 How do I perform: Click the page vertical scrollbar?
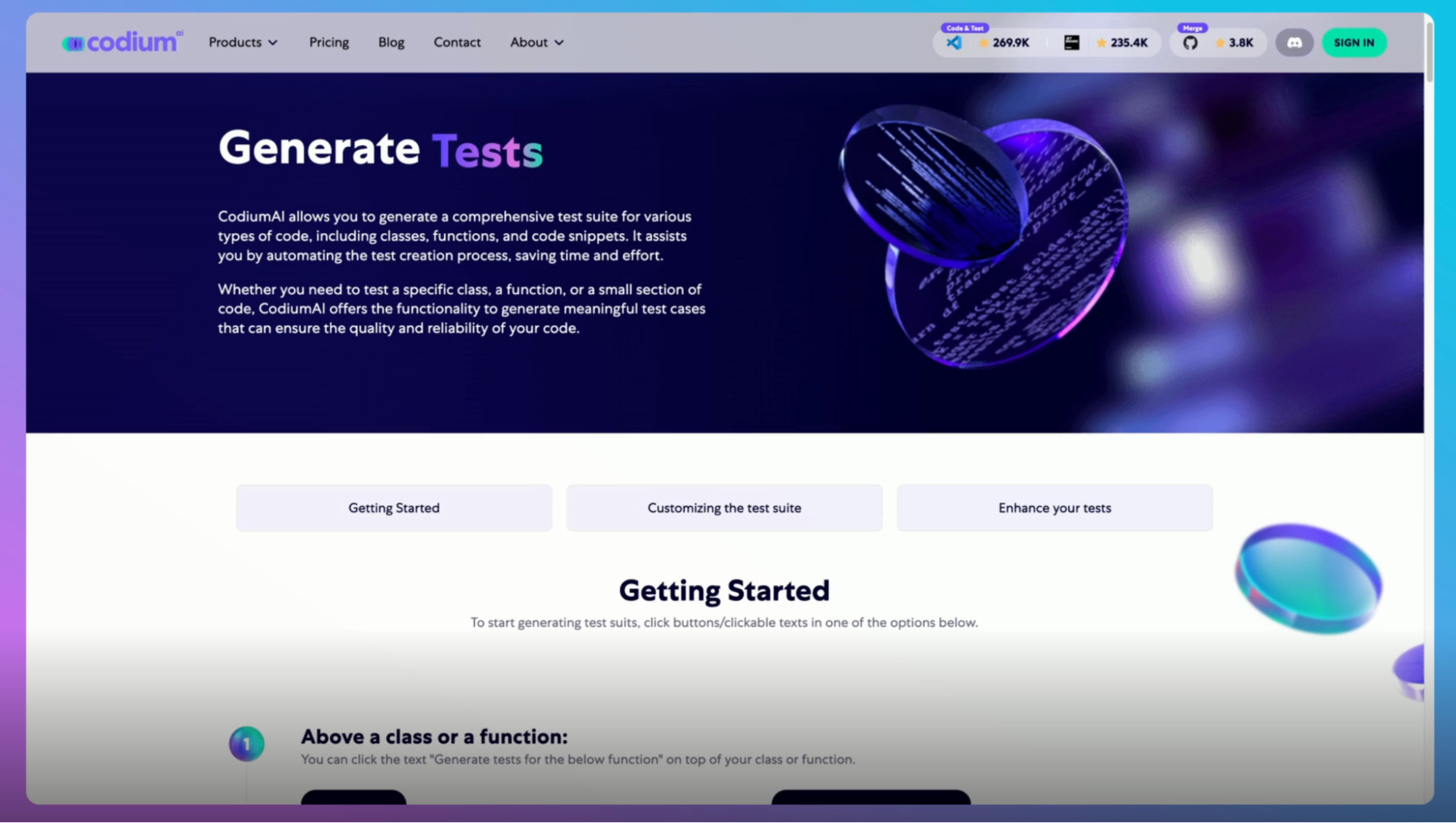pyautogui.click(x=1429, y=51)
